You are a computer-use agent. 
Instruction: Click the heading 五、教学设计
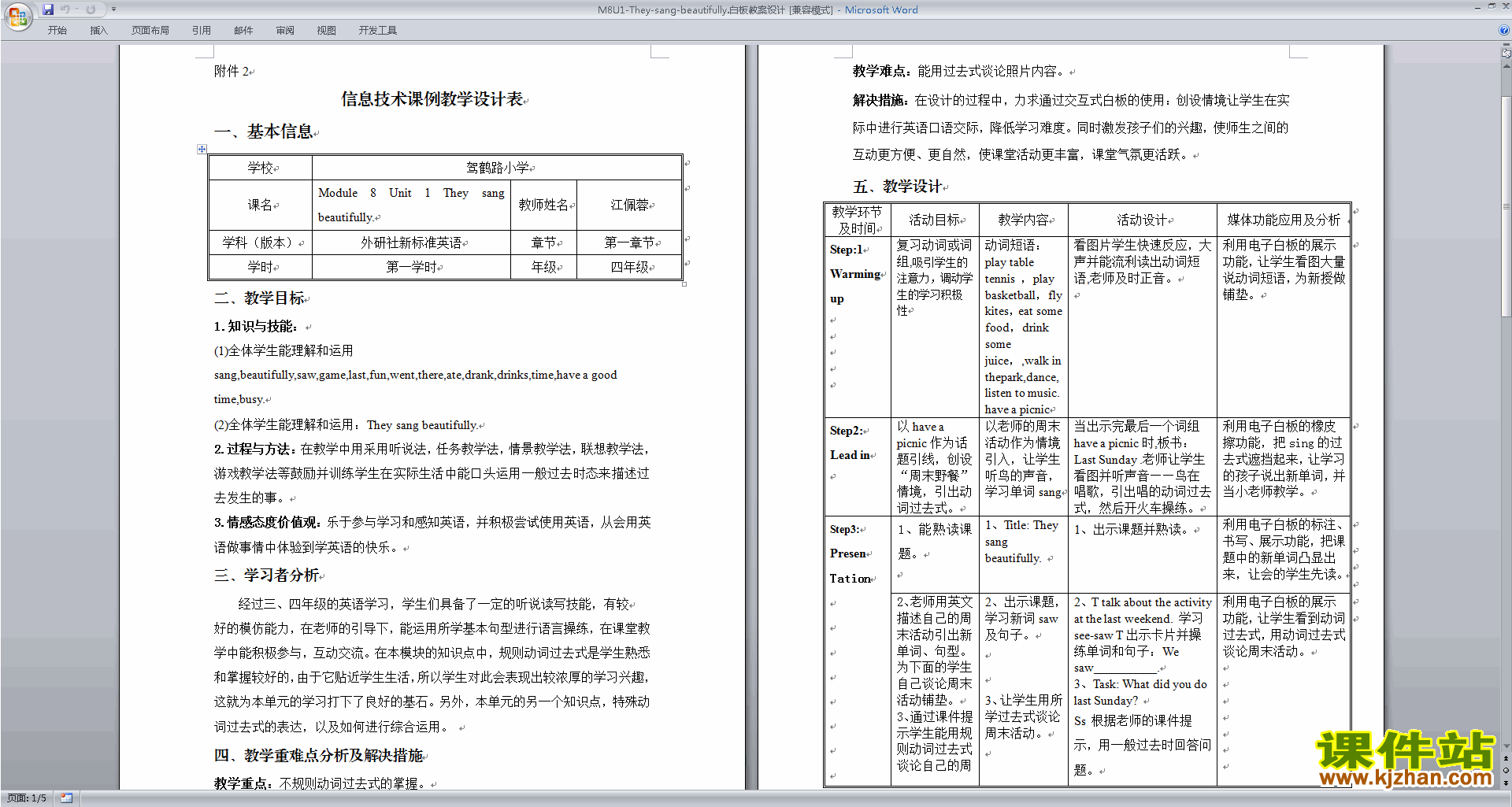pos(898,187)
